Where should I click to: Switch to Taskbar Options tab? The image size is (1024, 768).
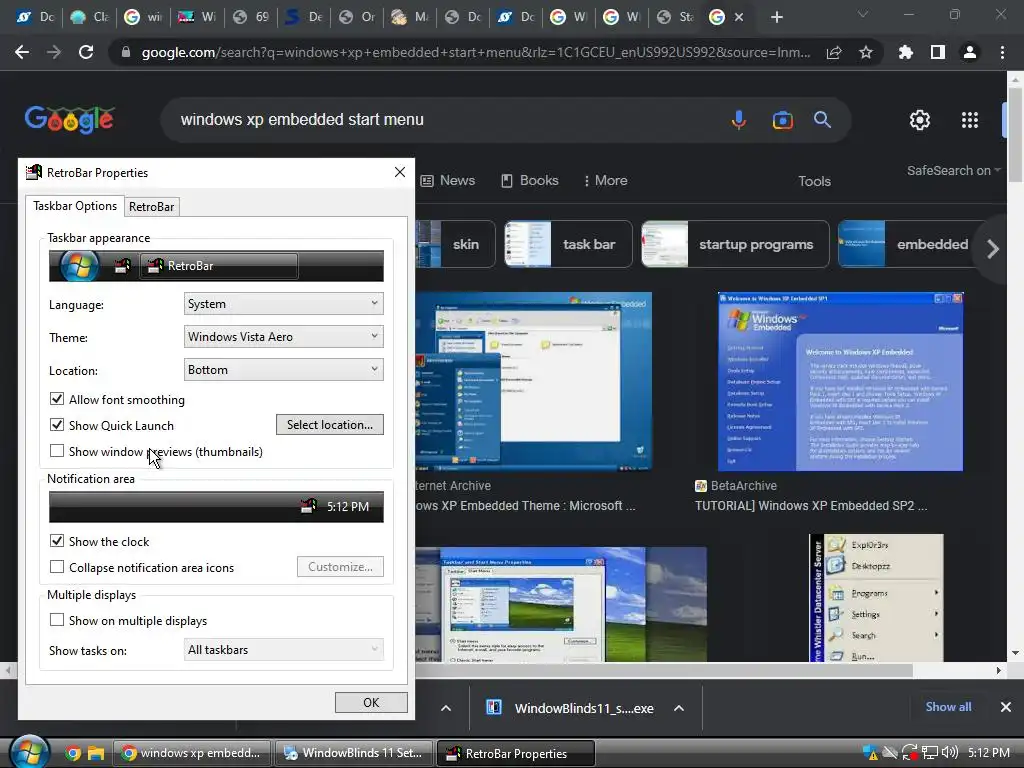(75, 206)
